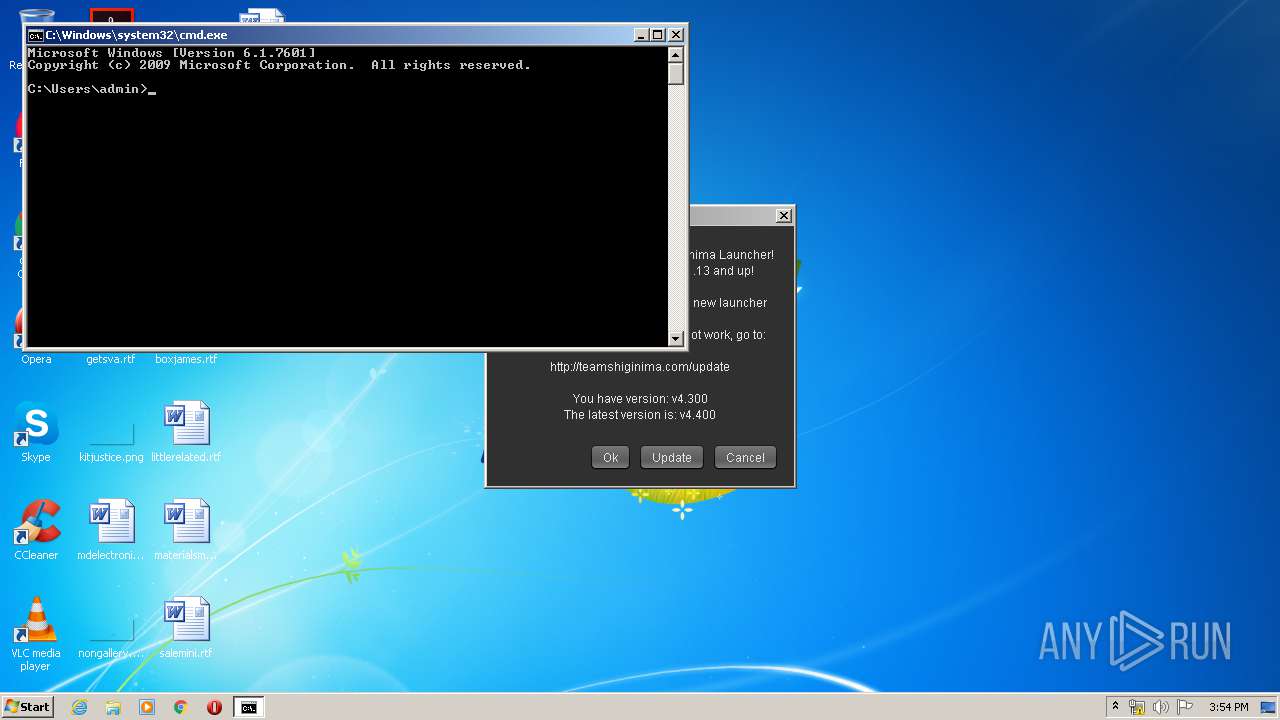Launch Internet Explorer from taskbar
Image resolution: width=1280 pixels, height=720 pixels.
(x=79, y=707)
